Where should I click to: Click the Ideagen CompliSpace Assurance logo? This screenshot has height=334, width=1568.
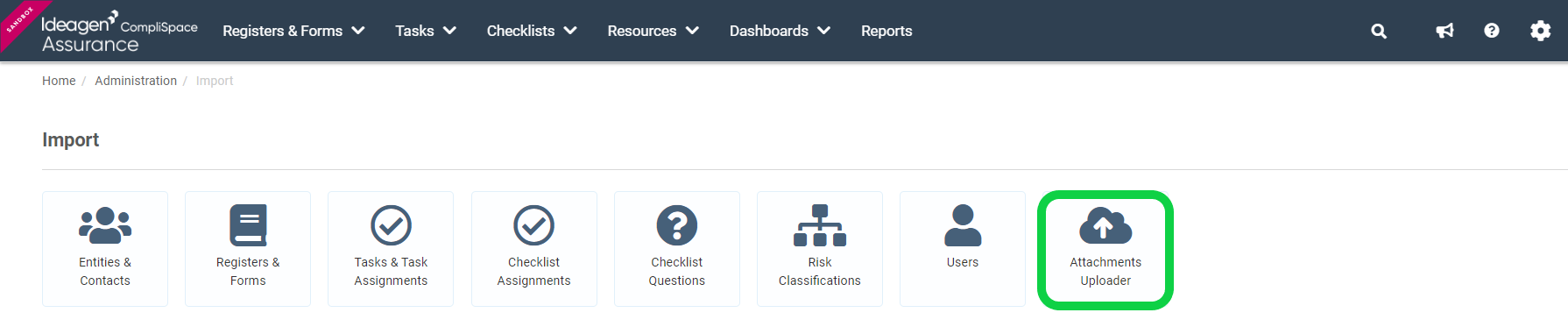[x=119, y=32]
